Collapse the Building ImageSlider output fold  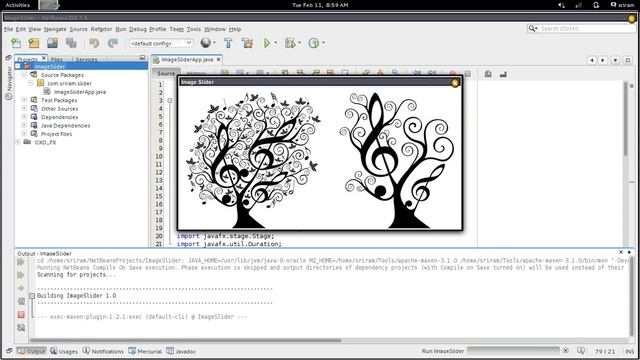coord(32,296)
